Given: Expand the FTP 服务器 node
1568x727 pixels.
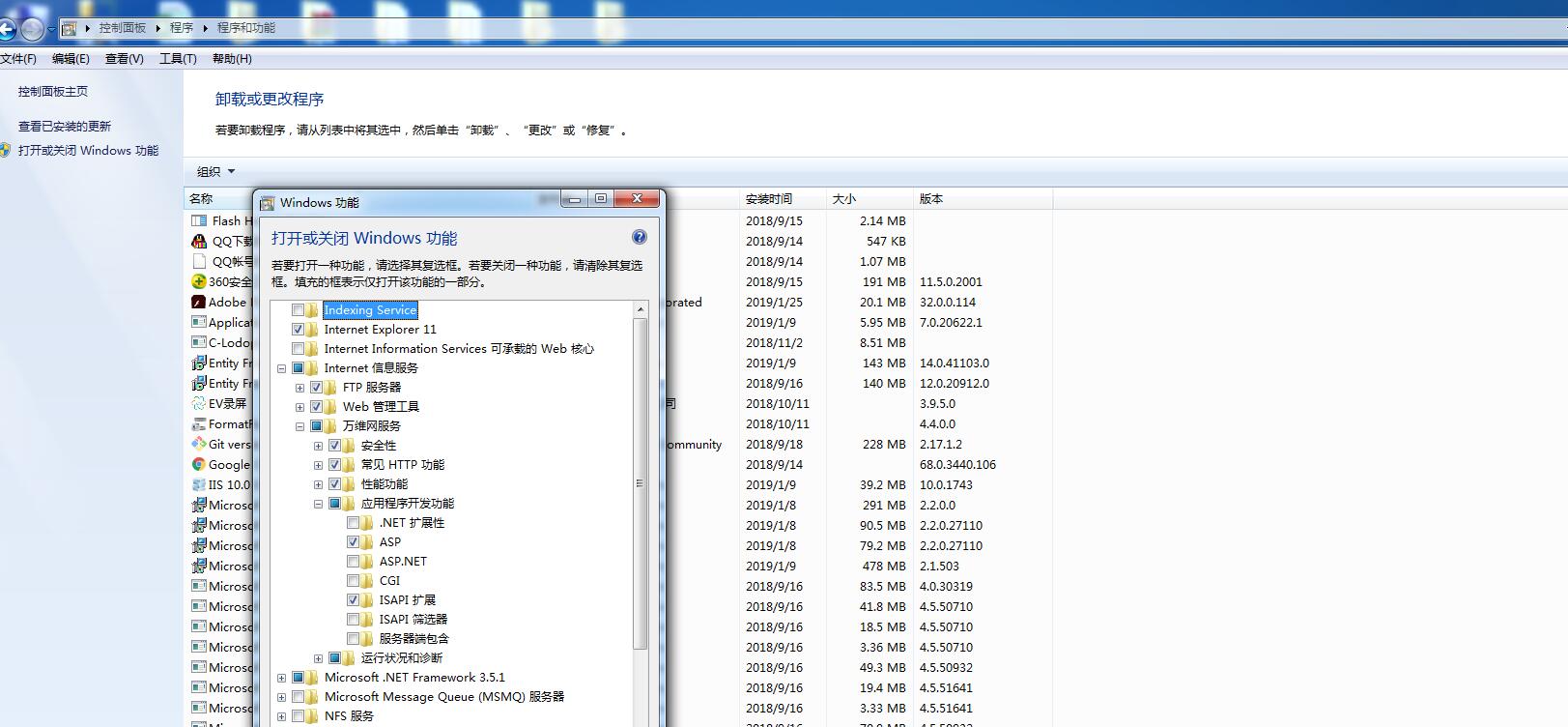Looking at the screenshot, I should 299,388.
